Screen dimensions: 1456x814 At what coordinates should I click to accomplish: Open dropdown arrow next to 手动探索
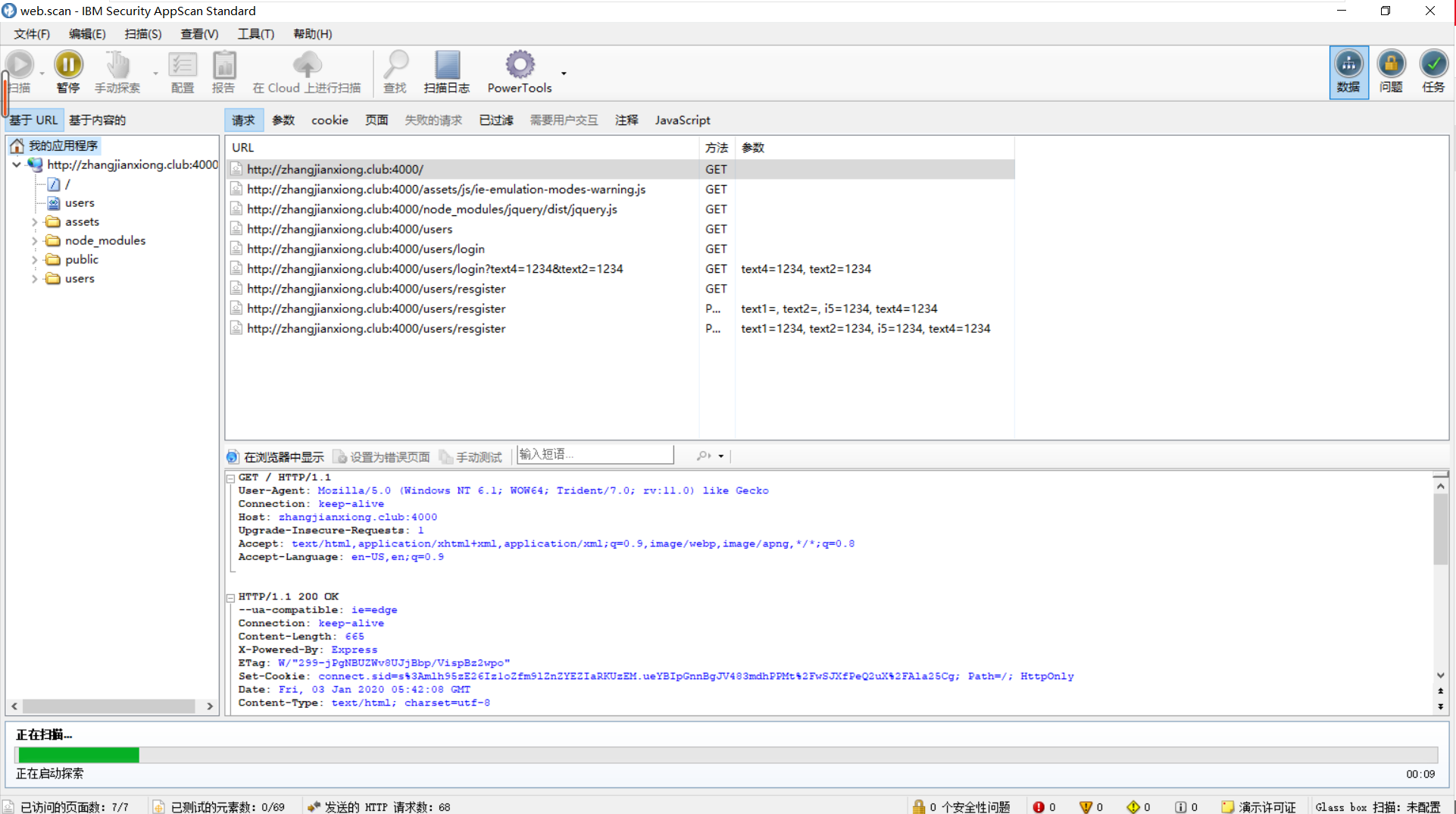(x=155, y=73)
